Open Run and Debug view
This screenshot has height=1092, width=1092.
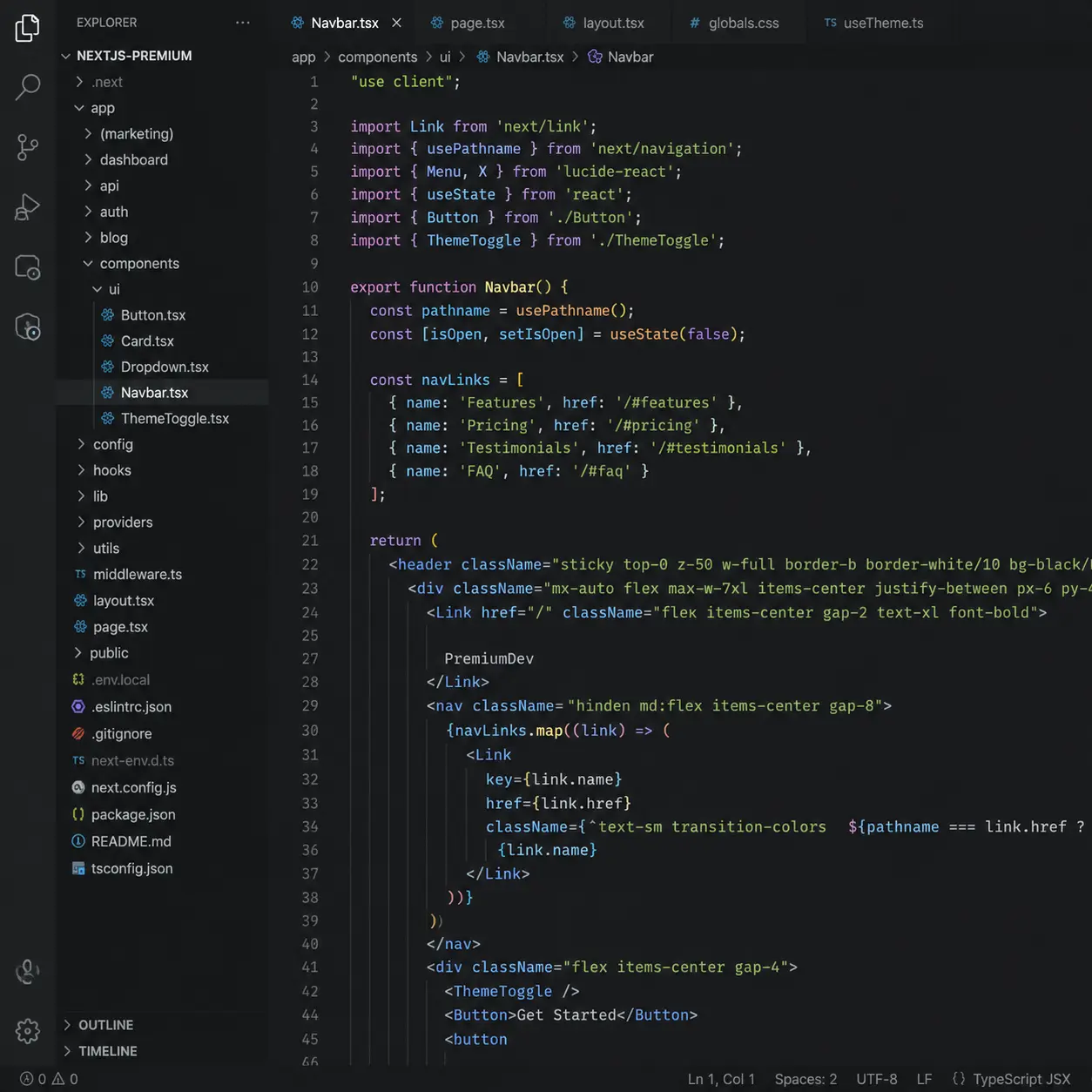[28, 207]
